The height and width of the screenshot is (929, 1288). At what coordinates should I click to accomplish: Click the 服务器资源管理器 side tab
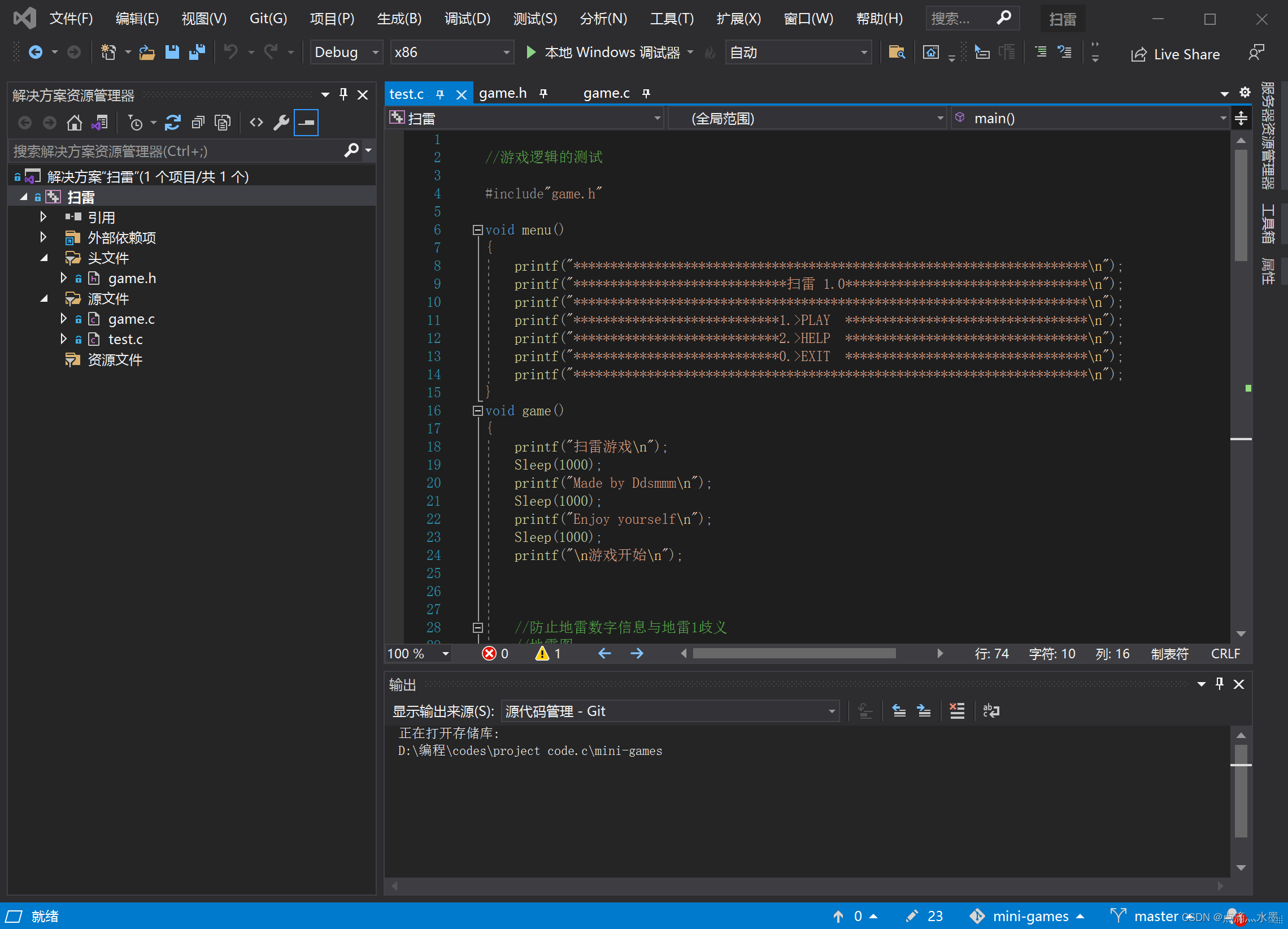pyautogui.click(x=1269, y=136)
